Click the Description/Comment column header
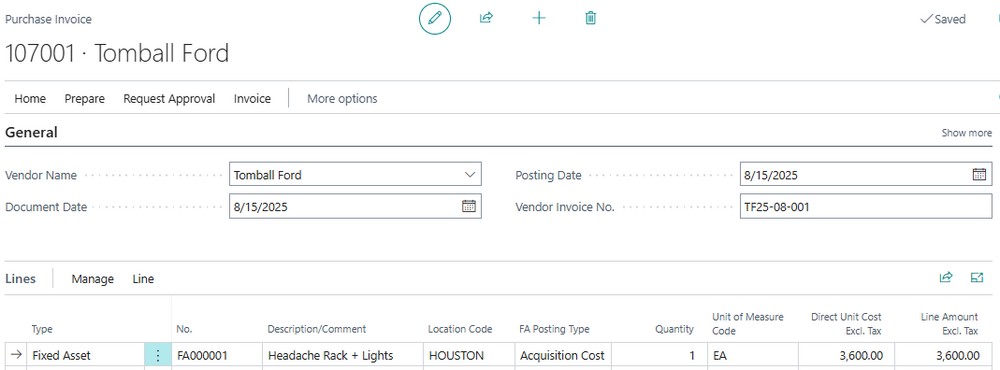The width and height of the screenshot is (1000, 370). coord(317,329)
